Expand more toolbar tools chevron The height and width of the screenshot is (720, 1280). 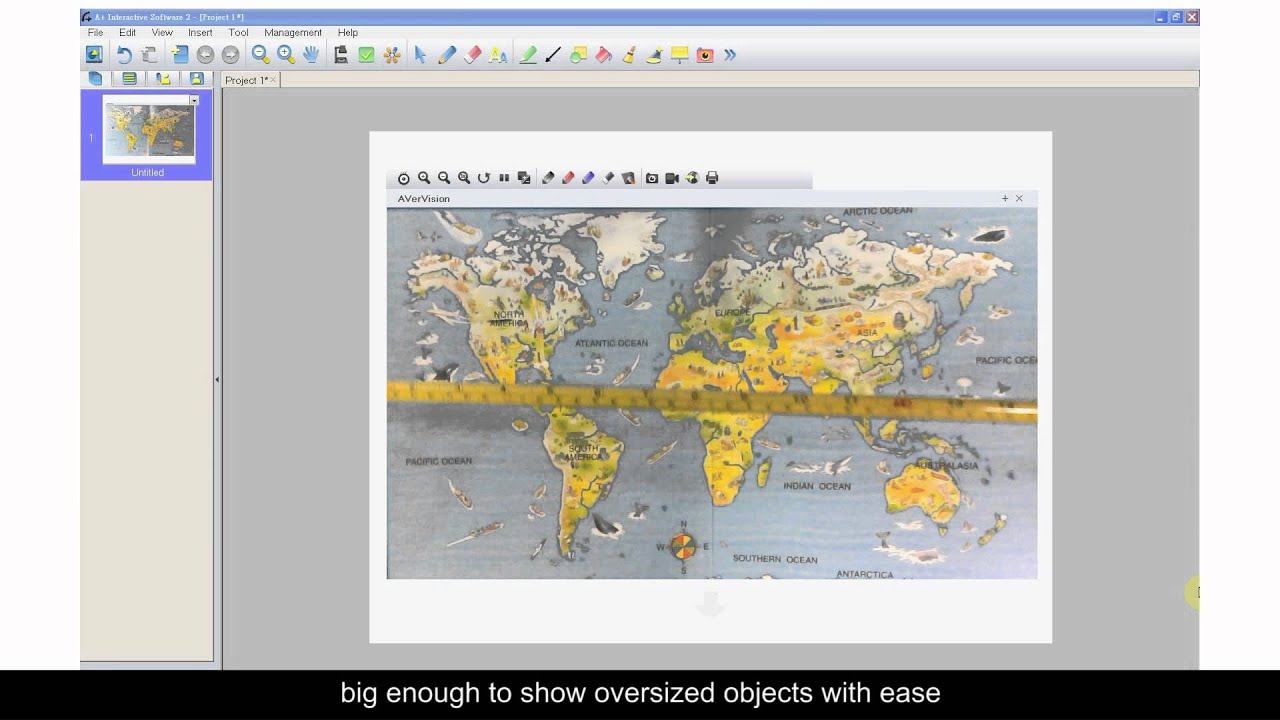click(x=730, y=55)
